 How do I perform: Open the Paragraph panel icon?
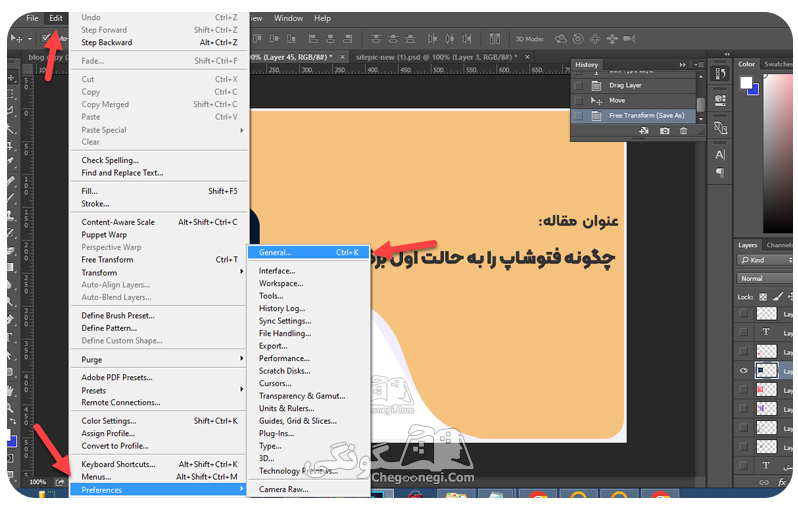720,173
